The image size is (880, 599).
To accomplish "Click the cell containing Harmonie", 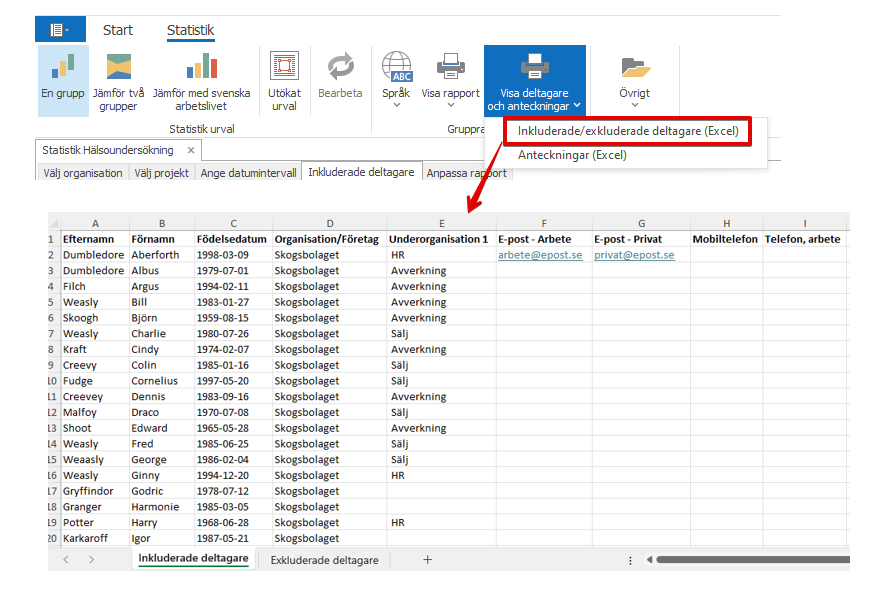I will [x=162, y=506].
